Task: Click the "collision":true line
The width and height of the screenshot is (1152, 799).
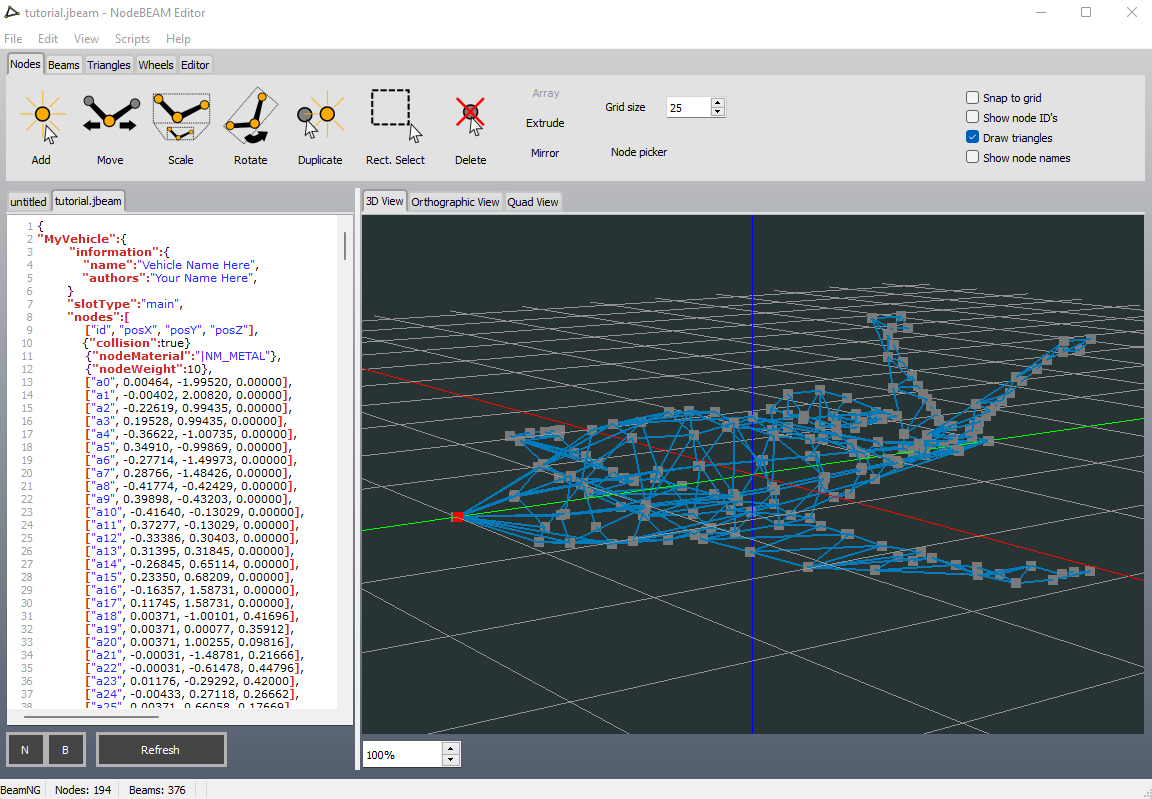Action: (137, 343)
